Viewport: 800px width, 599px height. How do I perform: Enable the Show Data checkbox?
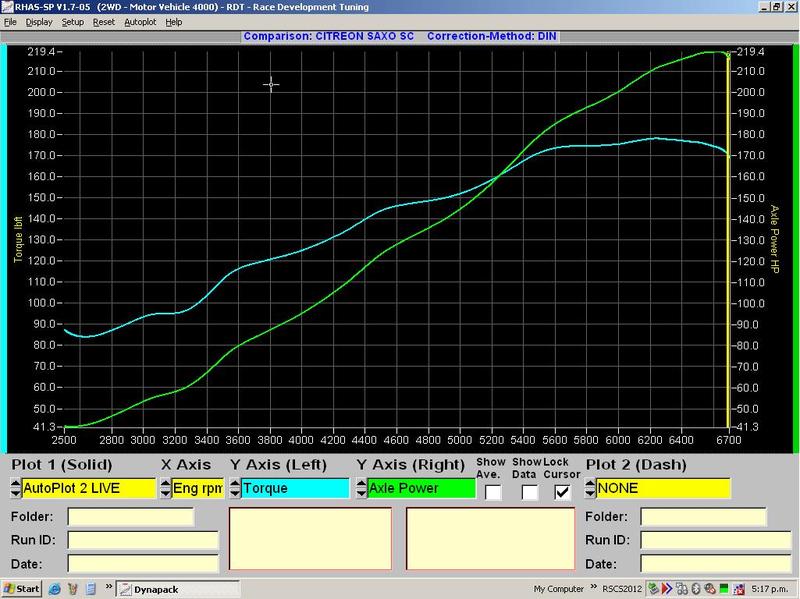click(529, 491)
